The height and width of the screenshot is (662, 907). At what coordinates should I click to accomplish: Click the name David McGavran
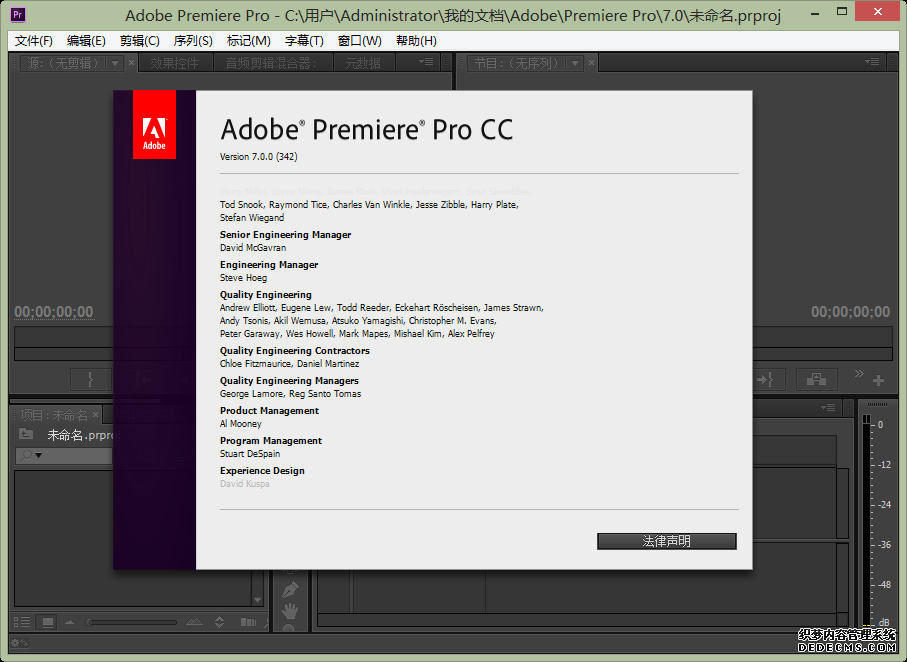(x=253, y=248)
